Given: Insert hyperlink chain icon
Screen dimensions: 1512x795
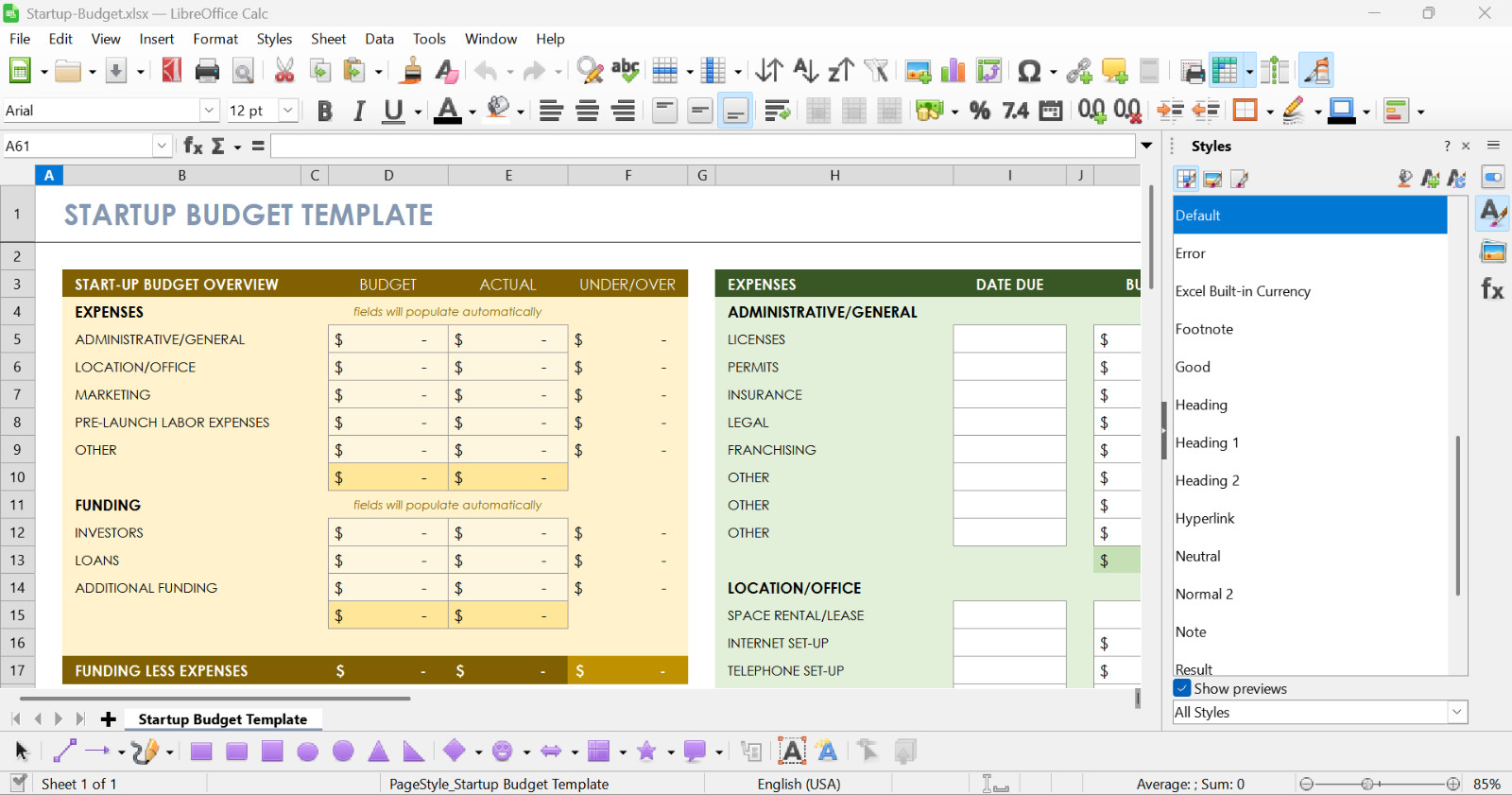Looking at the screenshot, I should (x=1079, y=71).
